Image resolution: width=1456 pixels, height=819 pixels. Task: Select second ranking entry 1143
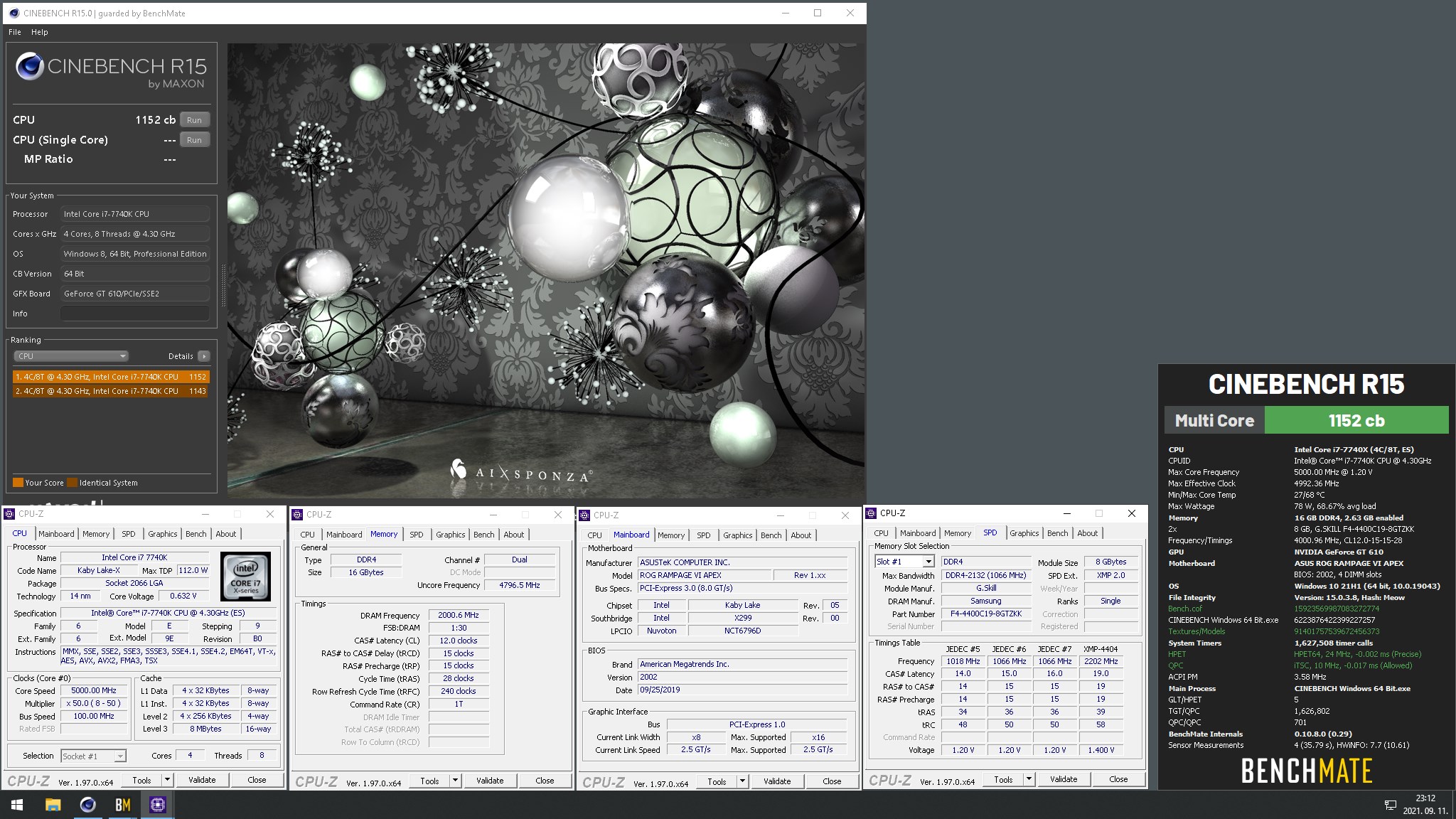tap(110, 391)
